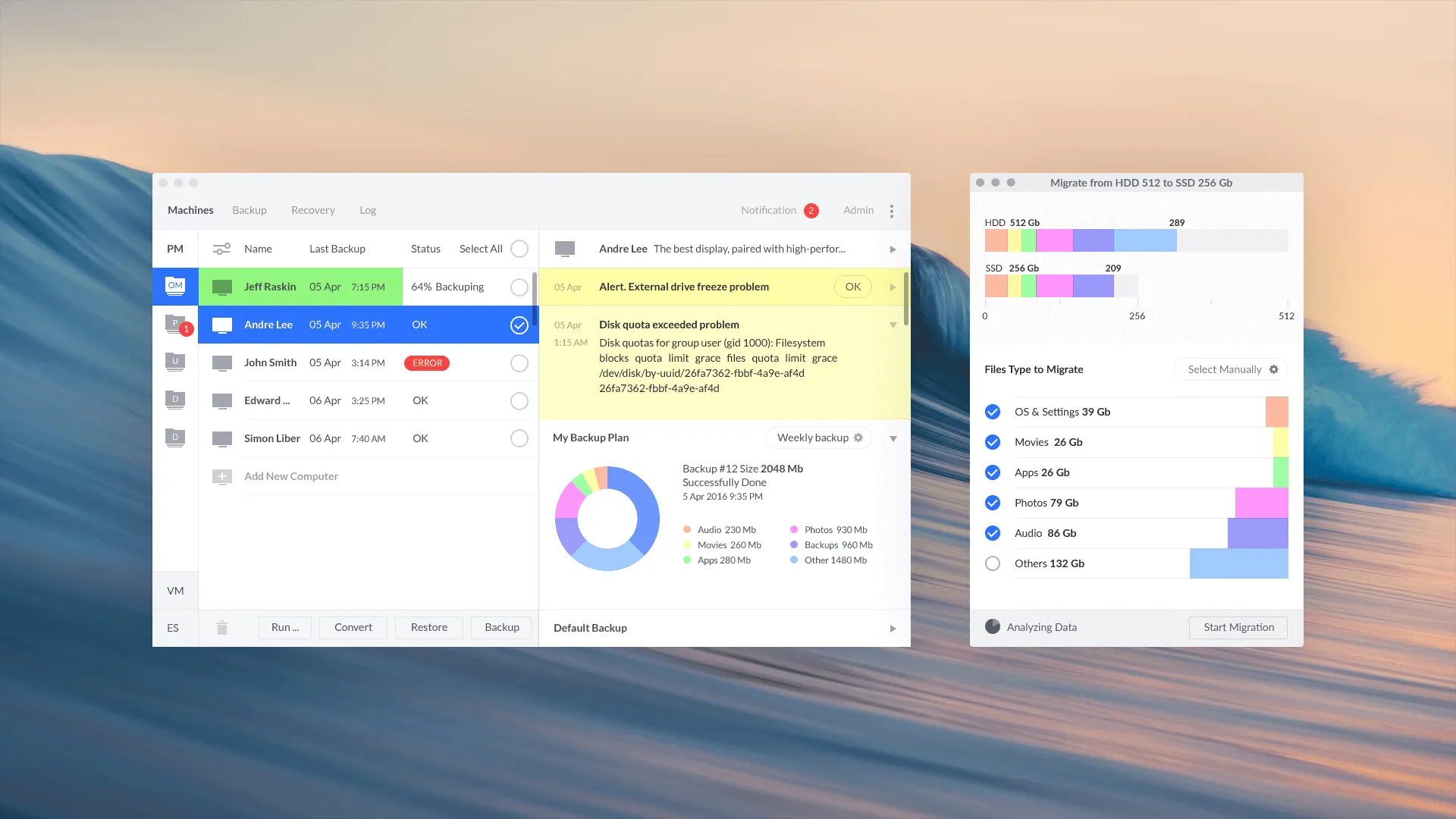
Task: Select Edward row checkbox
Action: tap(519, 401)
